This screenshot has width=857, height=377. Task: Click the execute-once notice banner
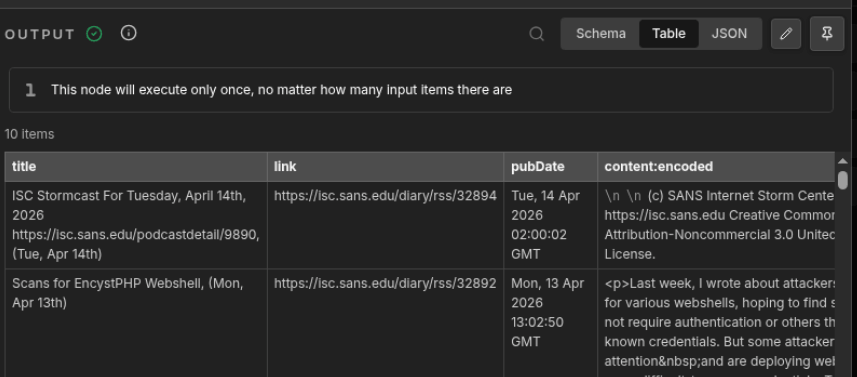[x=421, y=90]
